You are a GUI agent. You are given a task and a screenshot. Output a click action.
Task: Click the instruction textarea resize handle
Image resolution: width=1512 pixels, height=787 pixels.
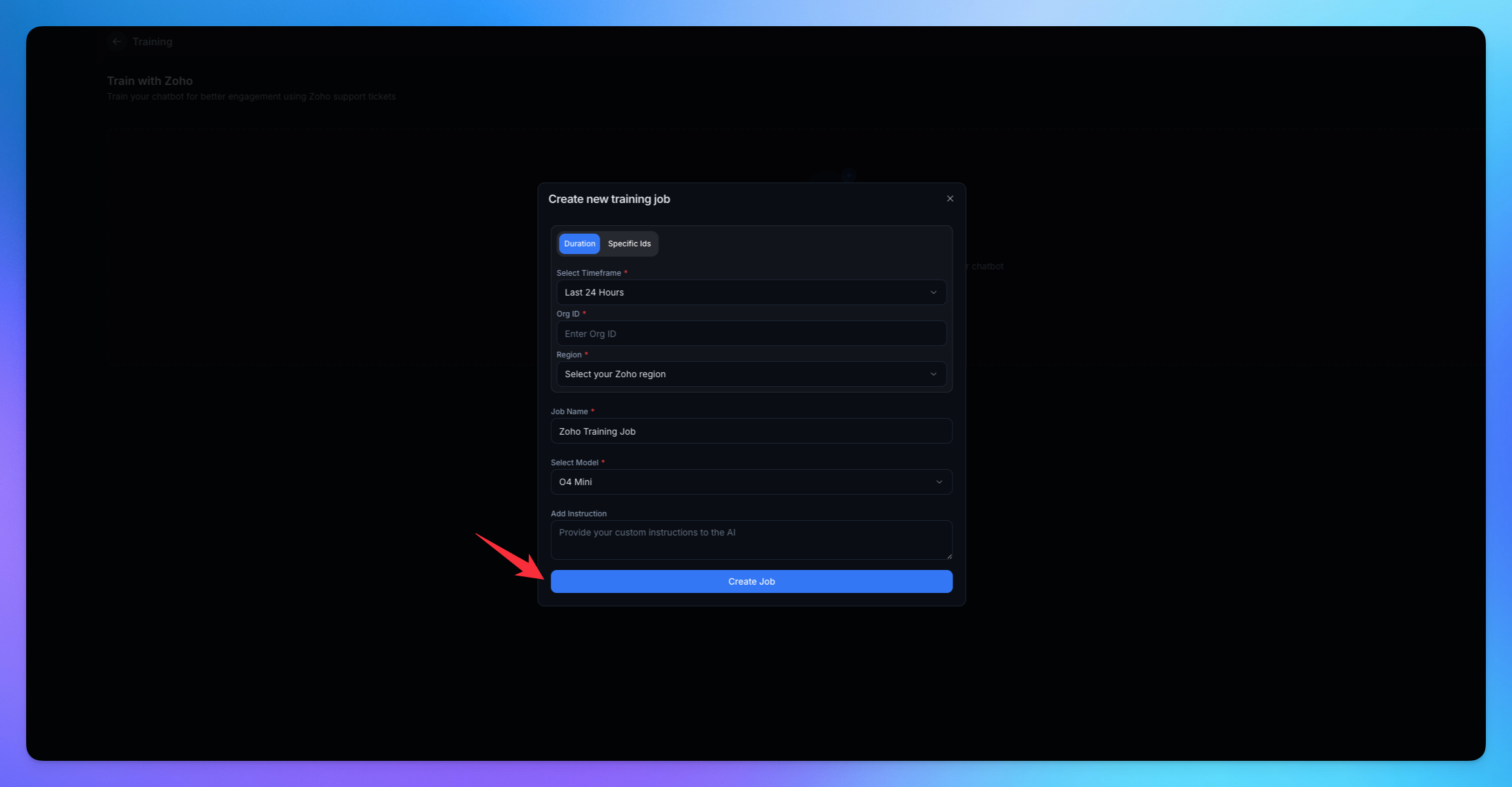point(949,556)
